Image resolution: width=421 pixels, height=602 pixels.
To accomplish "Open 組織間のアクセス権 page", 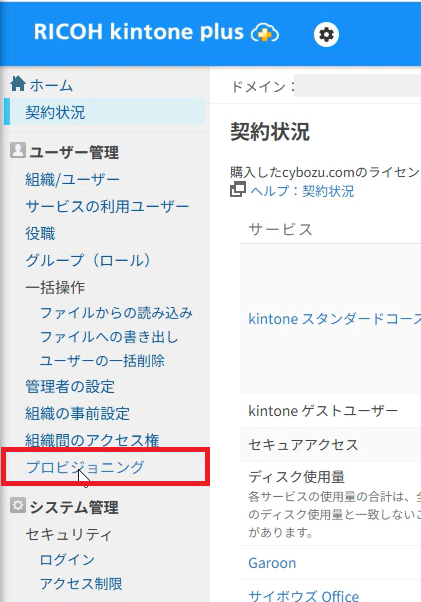I will tap(92, 440).
